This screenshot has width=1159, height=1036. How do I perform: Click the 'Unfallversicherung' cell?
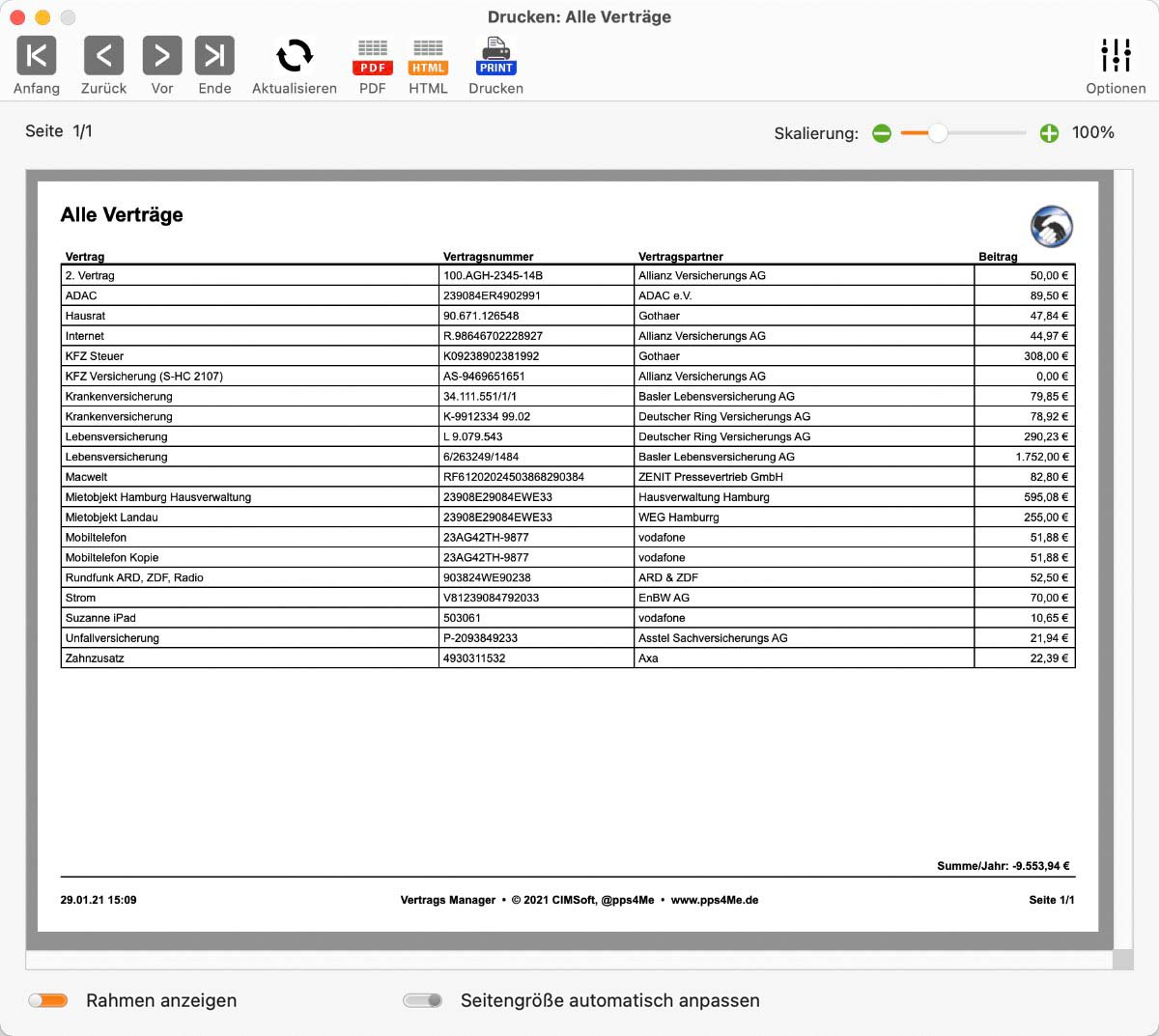[249, 638]
